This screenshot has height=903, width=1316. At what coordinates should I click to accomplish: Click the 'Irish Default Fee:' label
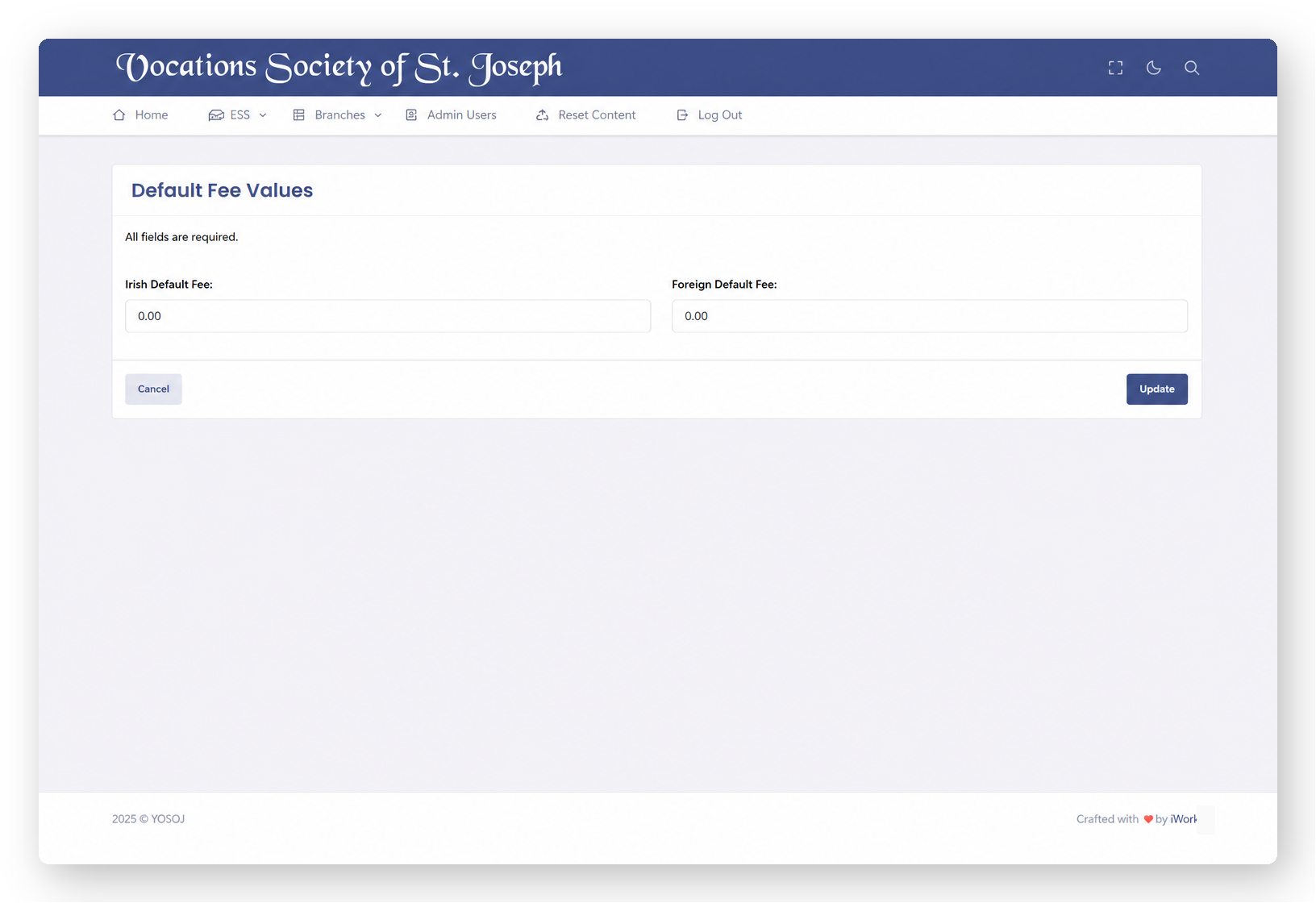coord(169,285)
